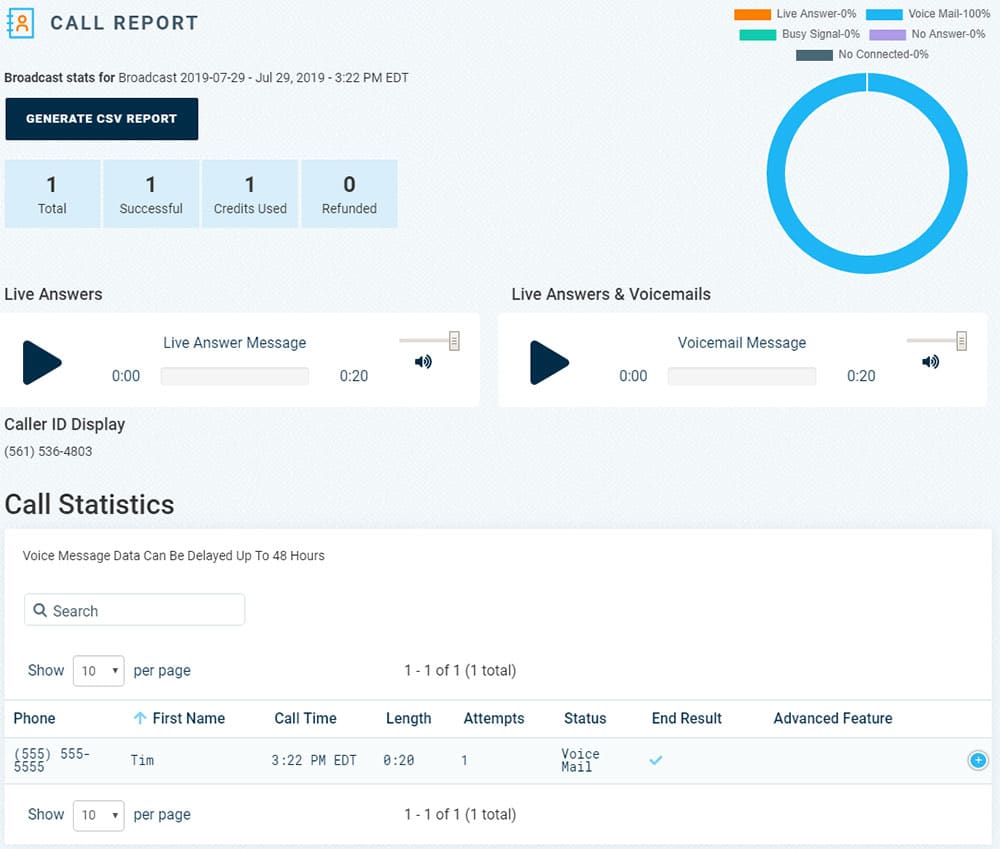Seek in the Live Answer Message progress bar

click(x=235, y=376)
